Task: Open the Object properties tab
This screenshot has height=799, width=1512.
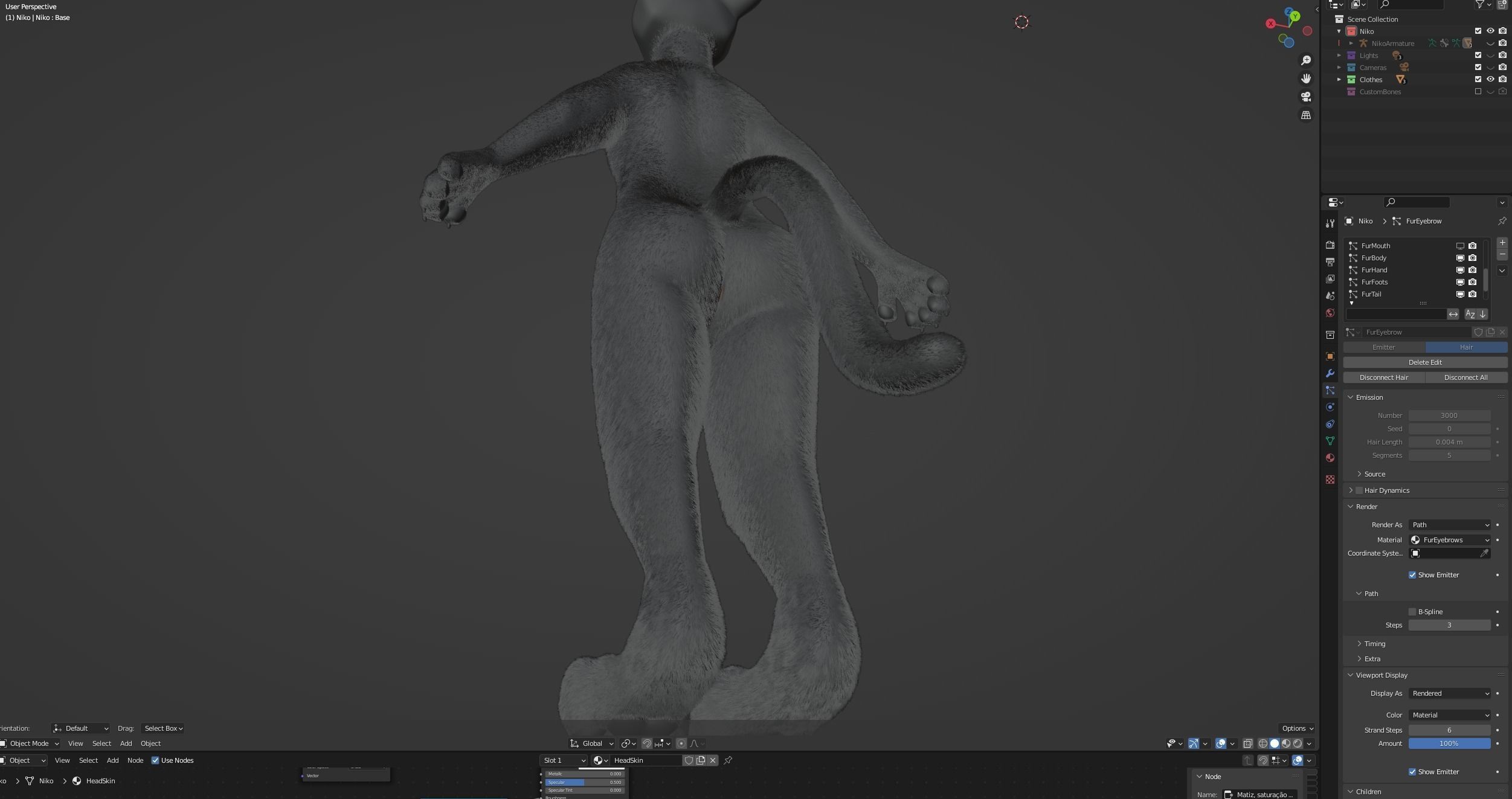Action: point(1330,356)
